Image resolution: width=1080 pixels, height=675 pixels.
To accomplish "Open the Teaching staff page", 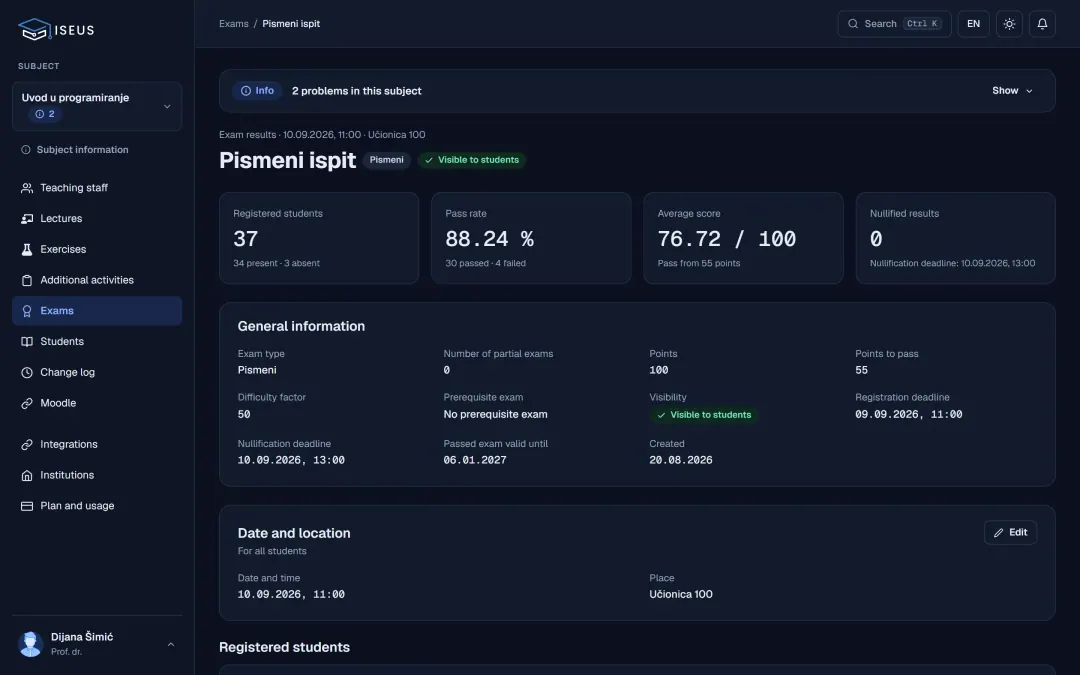I will point(97,188).
